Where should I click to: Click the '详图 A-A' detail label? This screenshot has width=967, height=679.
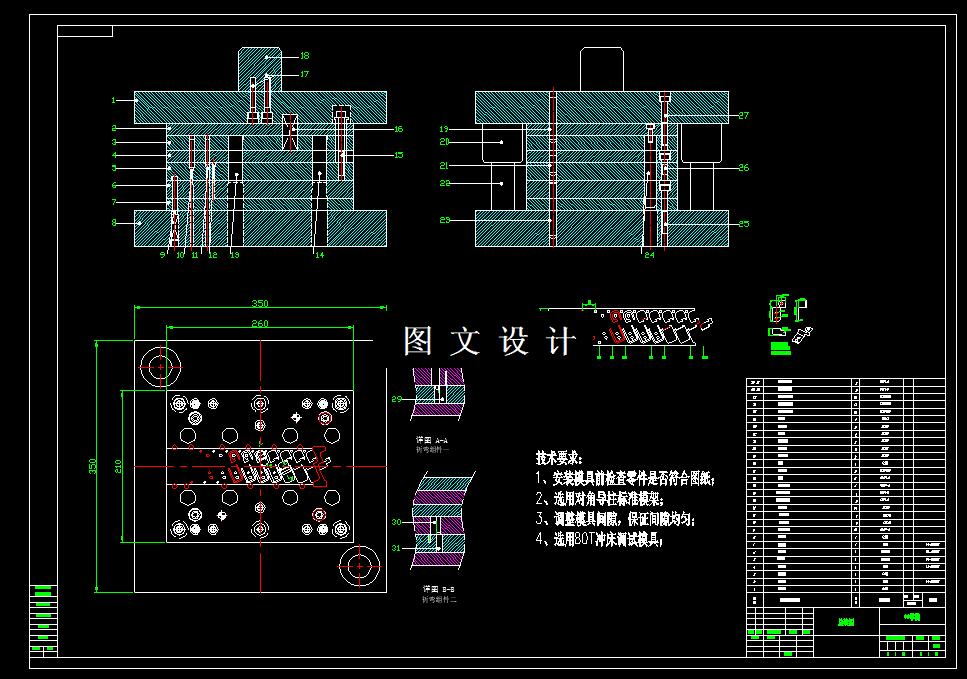[432, 441]
